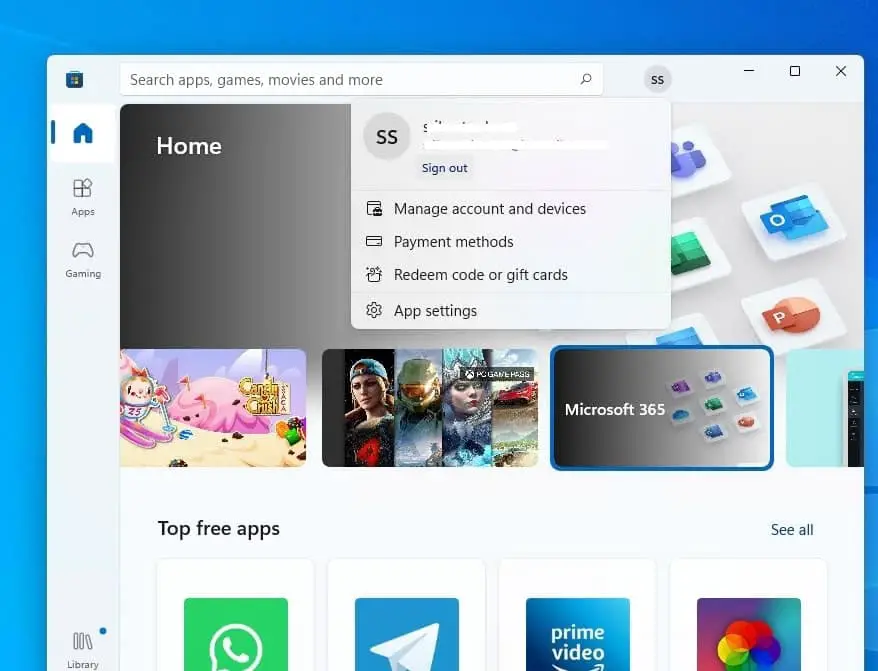878x671 pixels.
Task: Click the gift redeem icon
Action: (x=374, y=274)
